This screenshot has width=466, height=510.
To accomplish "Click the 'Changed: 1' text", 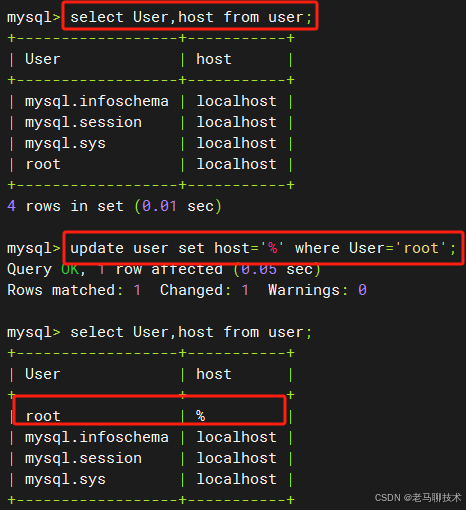I will (204, 290).
